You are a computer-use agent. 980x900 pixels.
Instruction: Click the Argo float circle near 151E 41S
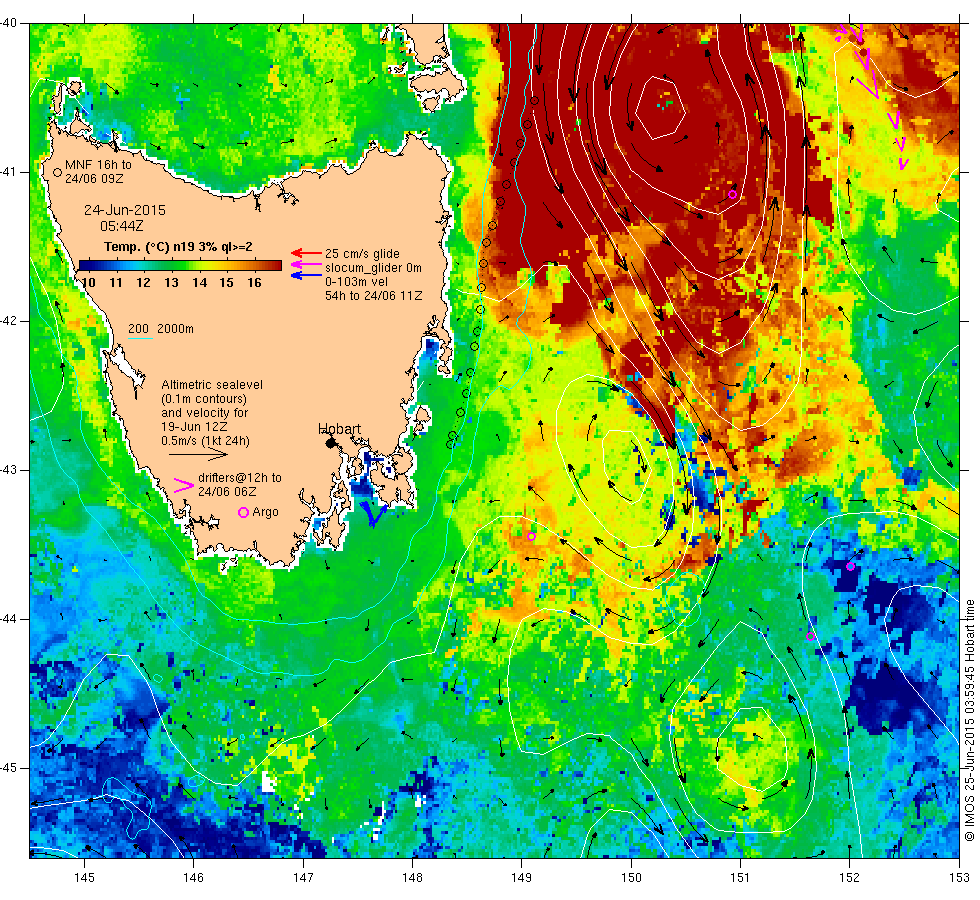pyautogui.click(x=732, y=194)
